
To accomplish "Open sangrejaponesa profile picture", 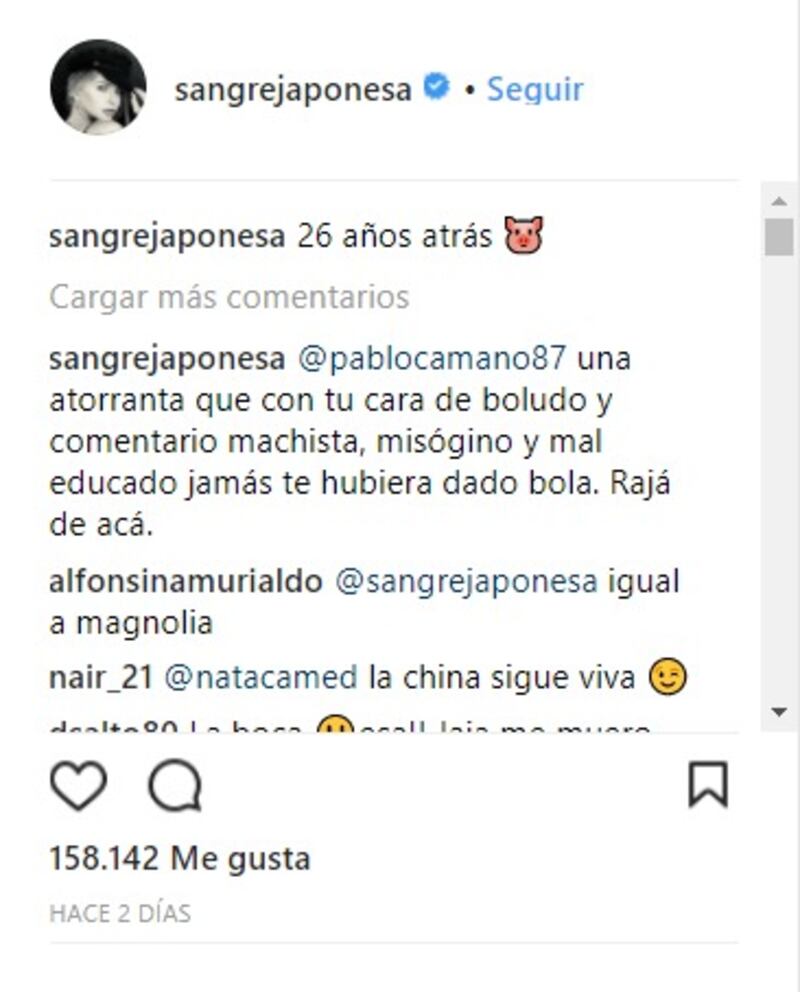I will 98,87.
